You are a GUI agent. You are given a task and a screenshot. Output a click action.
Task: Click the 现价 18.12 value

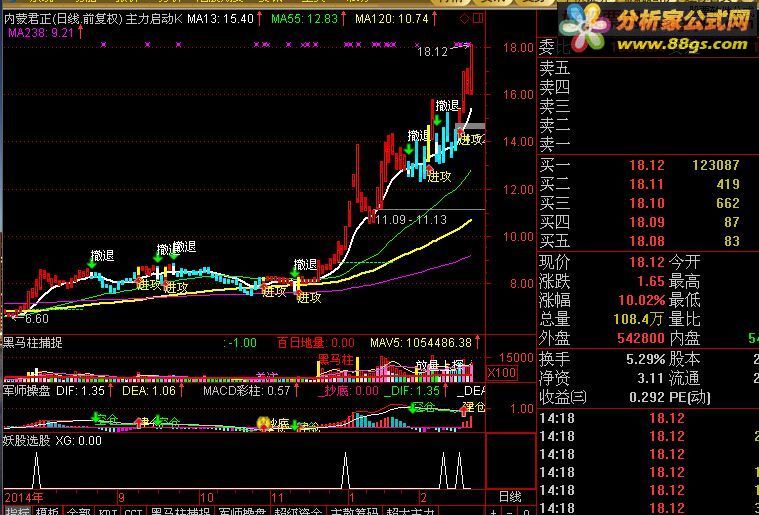(x=647, y=262)
